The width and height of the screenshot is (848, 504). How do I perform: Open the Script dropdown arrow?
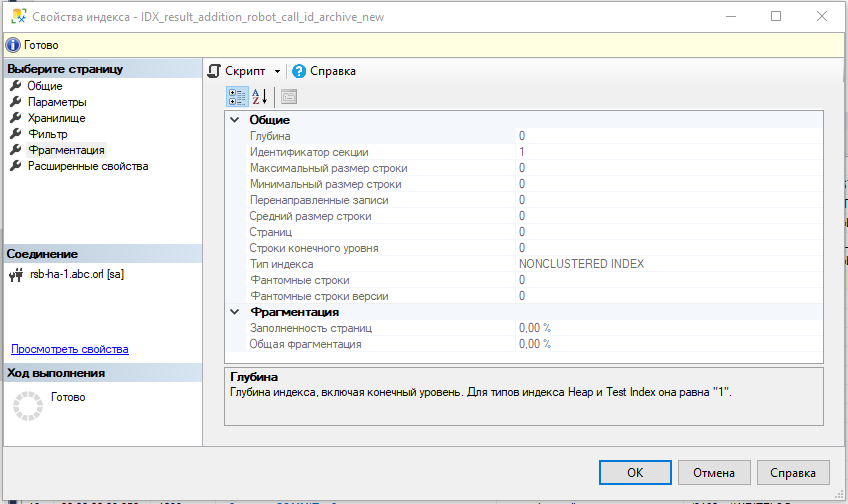pos(277,72)
